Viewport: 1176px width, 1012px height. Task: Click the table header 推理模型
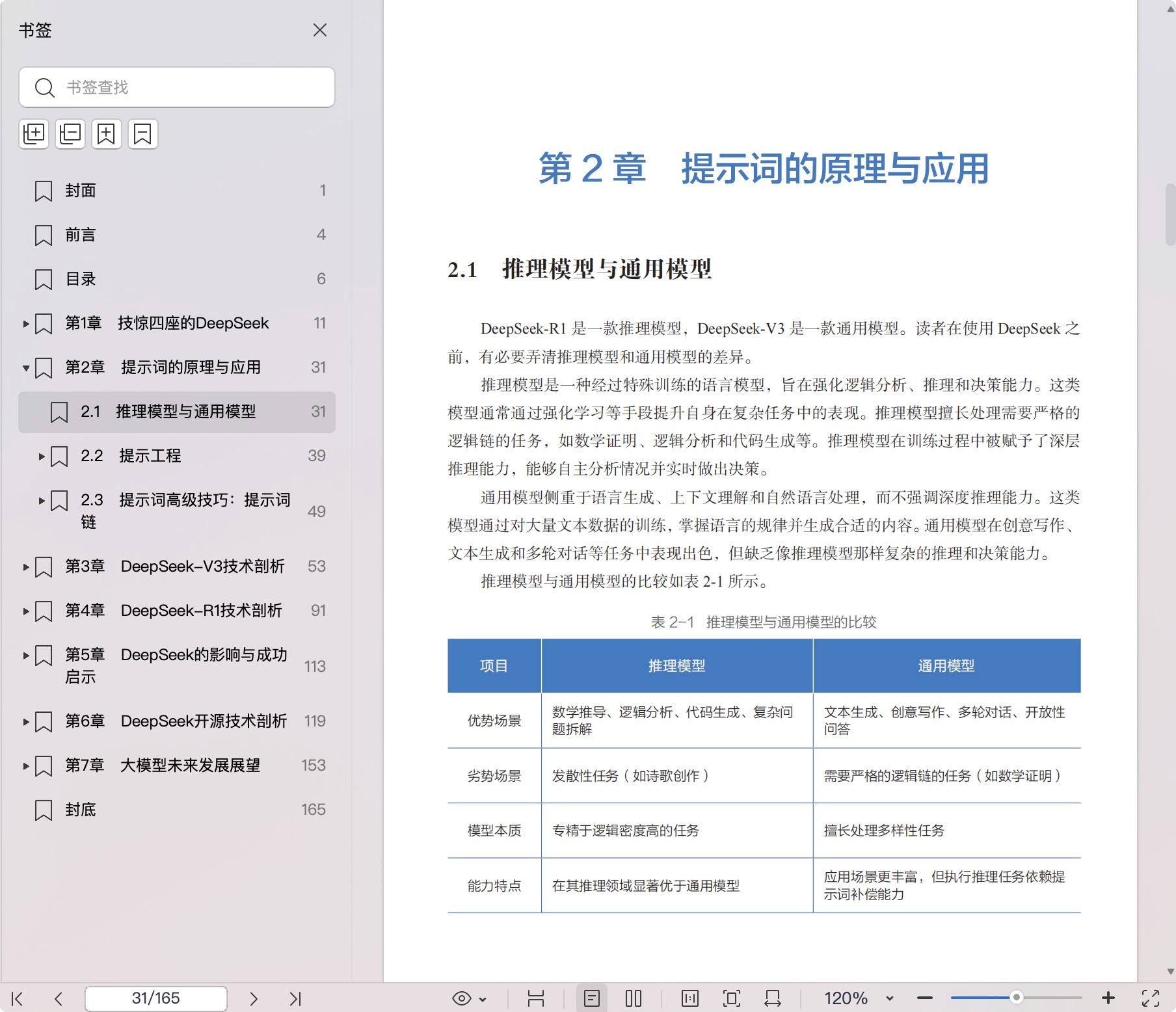676,666
